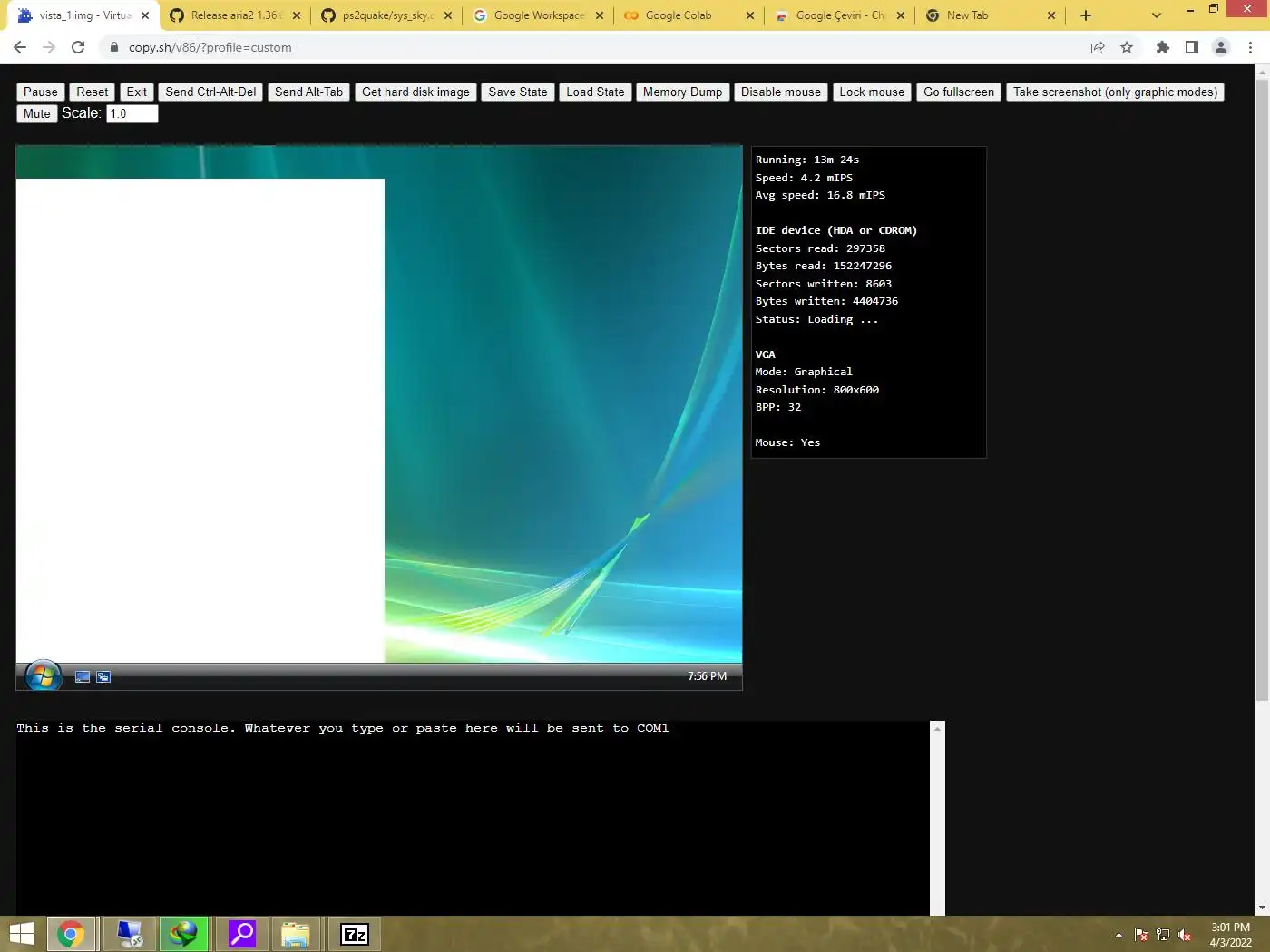Show hidden system tray icons
The image size is (1270, 952).
[1119, 935]
